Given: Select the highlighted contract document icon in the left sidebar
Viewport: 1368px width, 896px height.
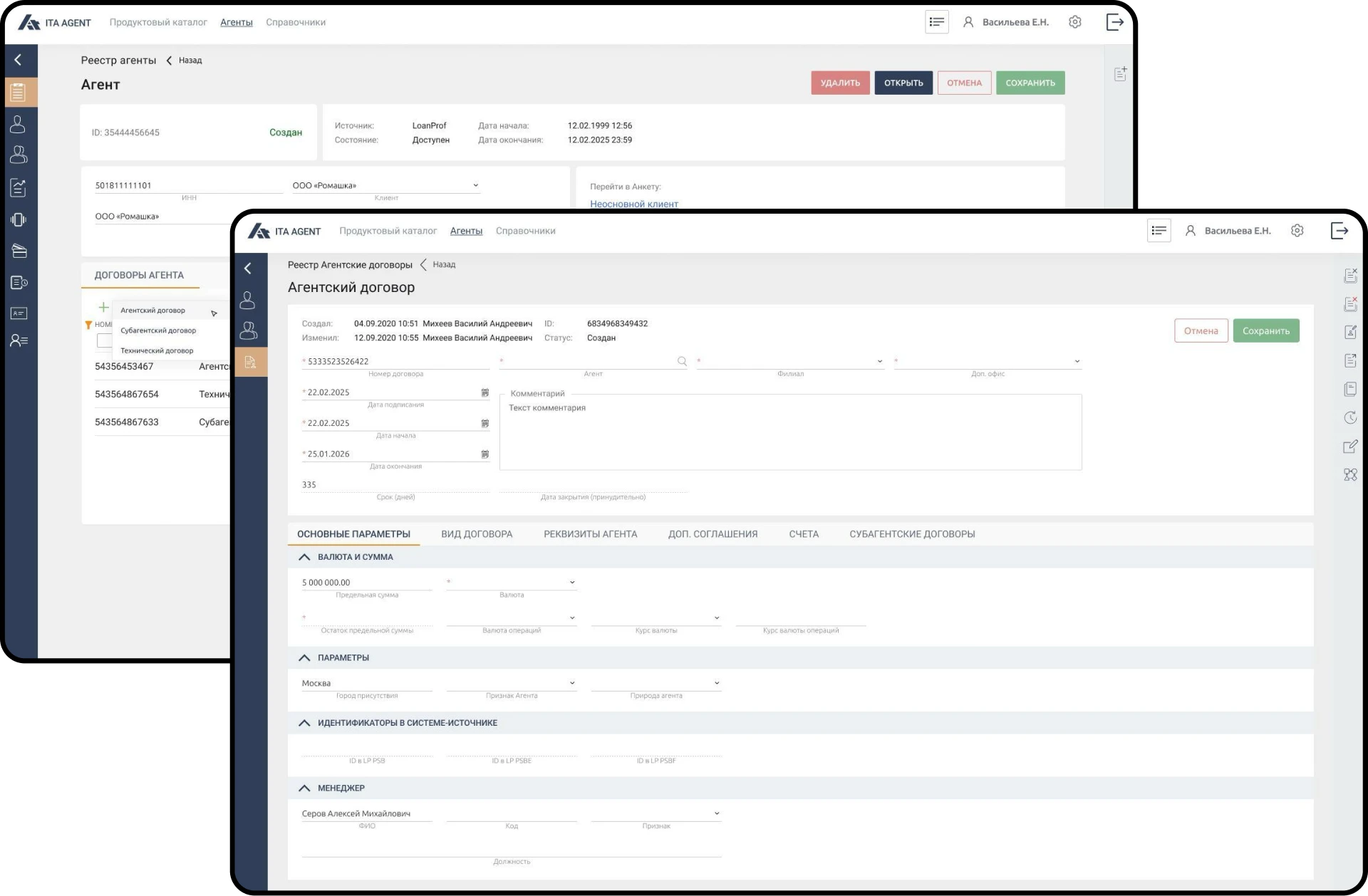Looking at the screenshot, I should coord(251,362).
